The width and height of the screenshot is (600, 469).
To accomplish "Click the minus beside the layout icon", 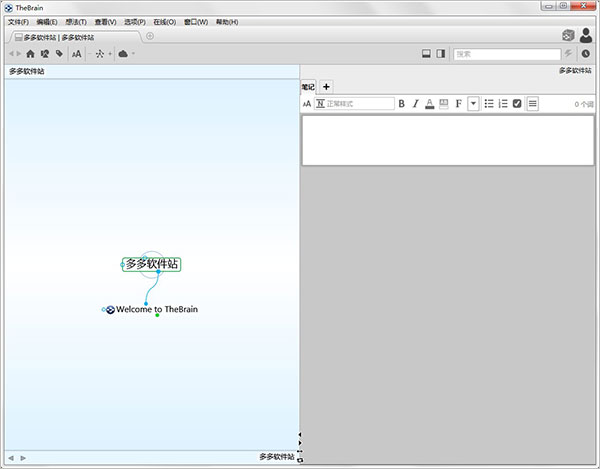I will tap(90, 54).
